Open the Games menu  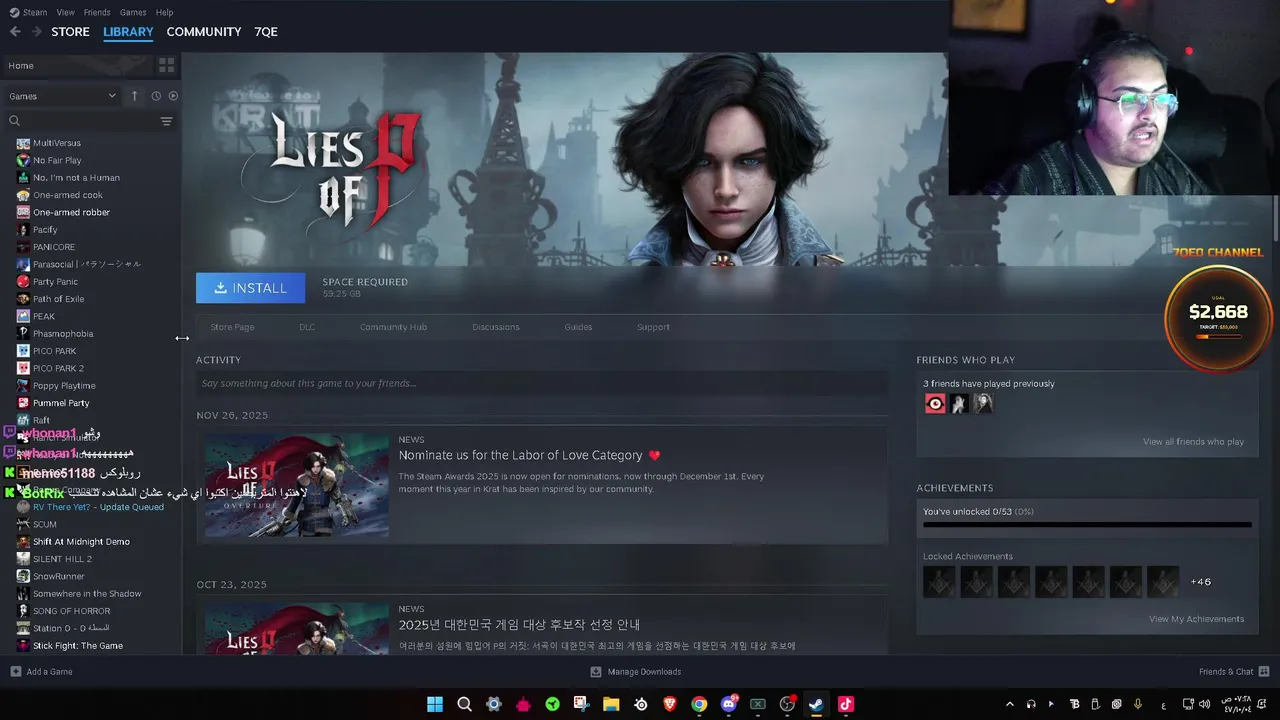133,12
